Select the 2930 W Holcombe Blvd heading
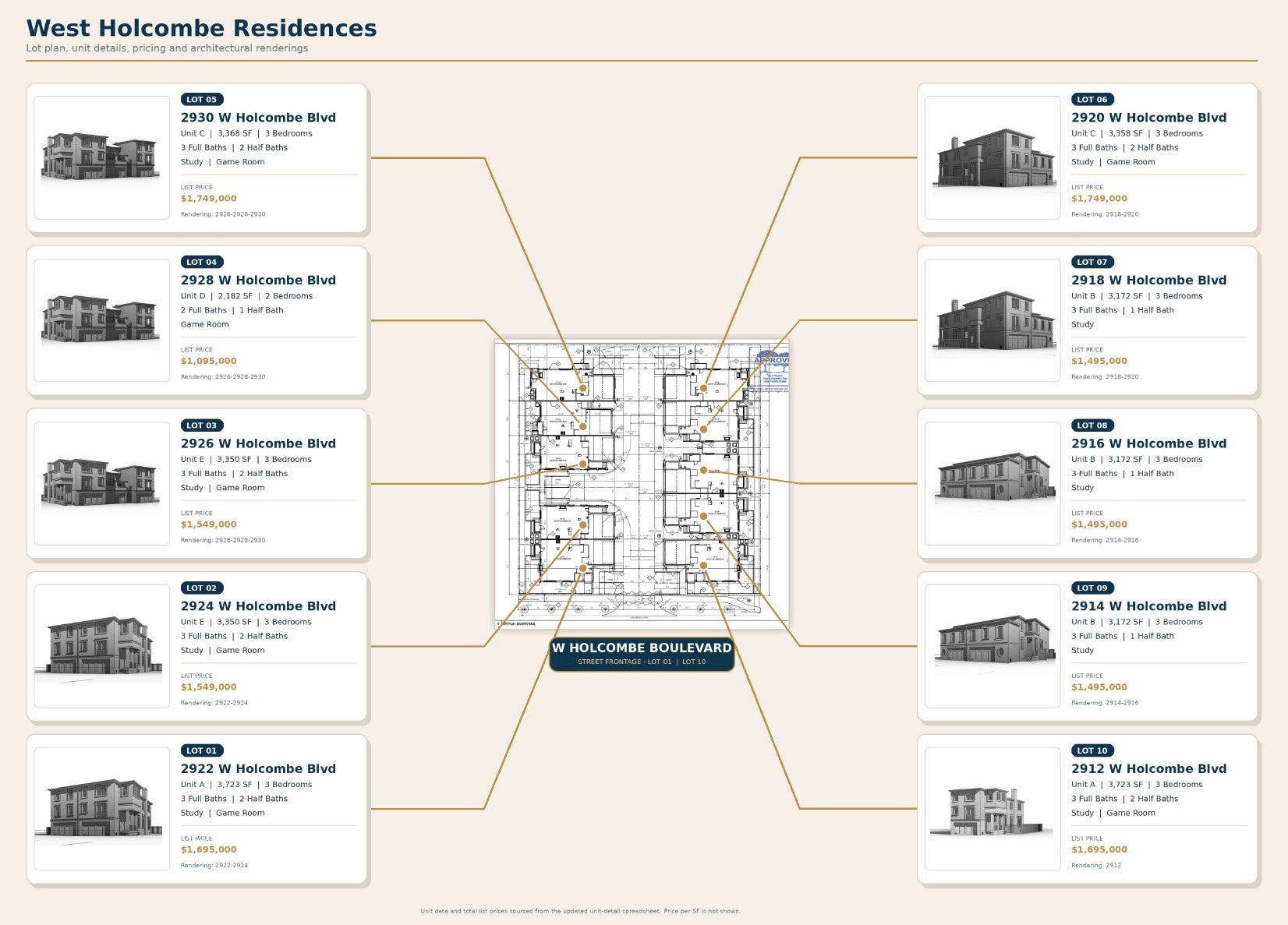This screenshot has width=1288, height=925. (258, 118)
